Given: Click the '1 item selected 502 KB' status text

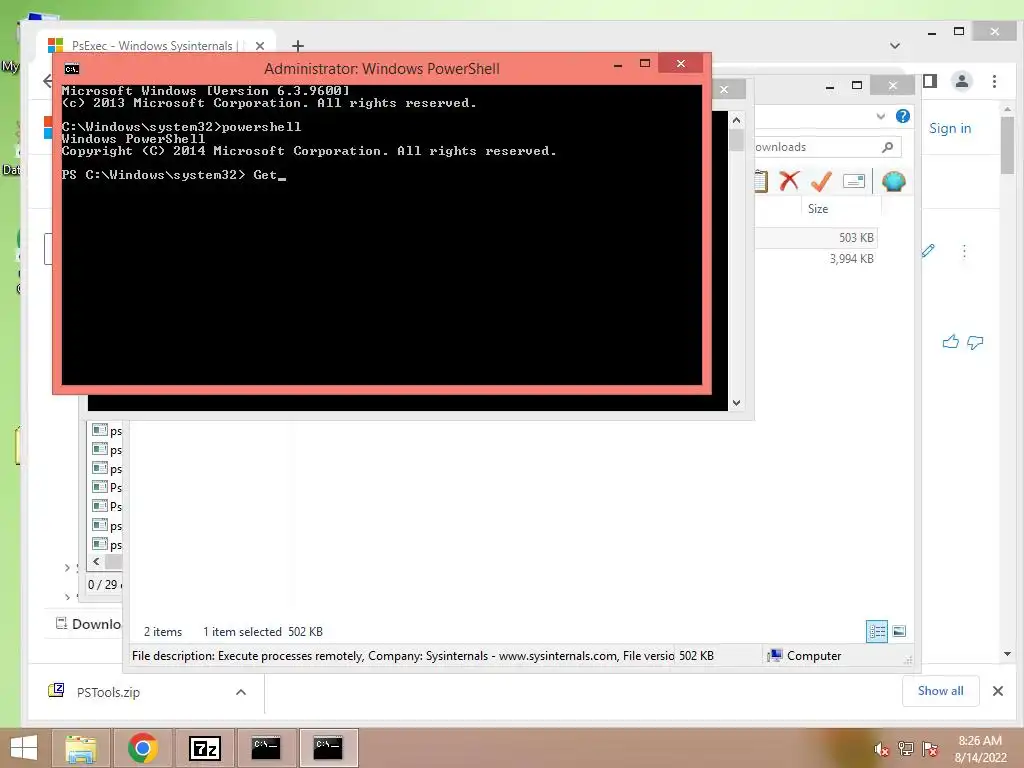Looking at the screenshot, I should pyautogui.click(x=263, y=632).
